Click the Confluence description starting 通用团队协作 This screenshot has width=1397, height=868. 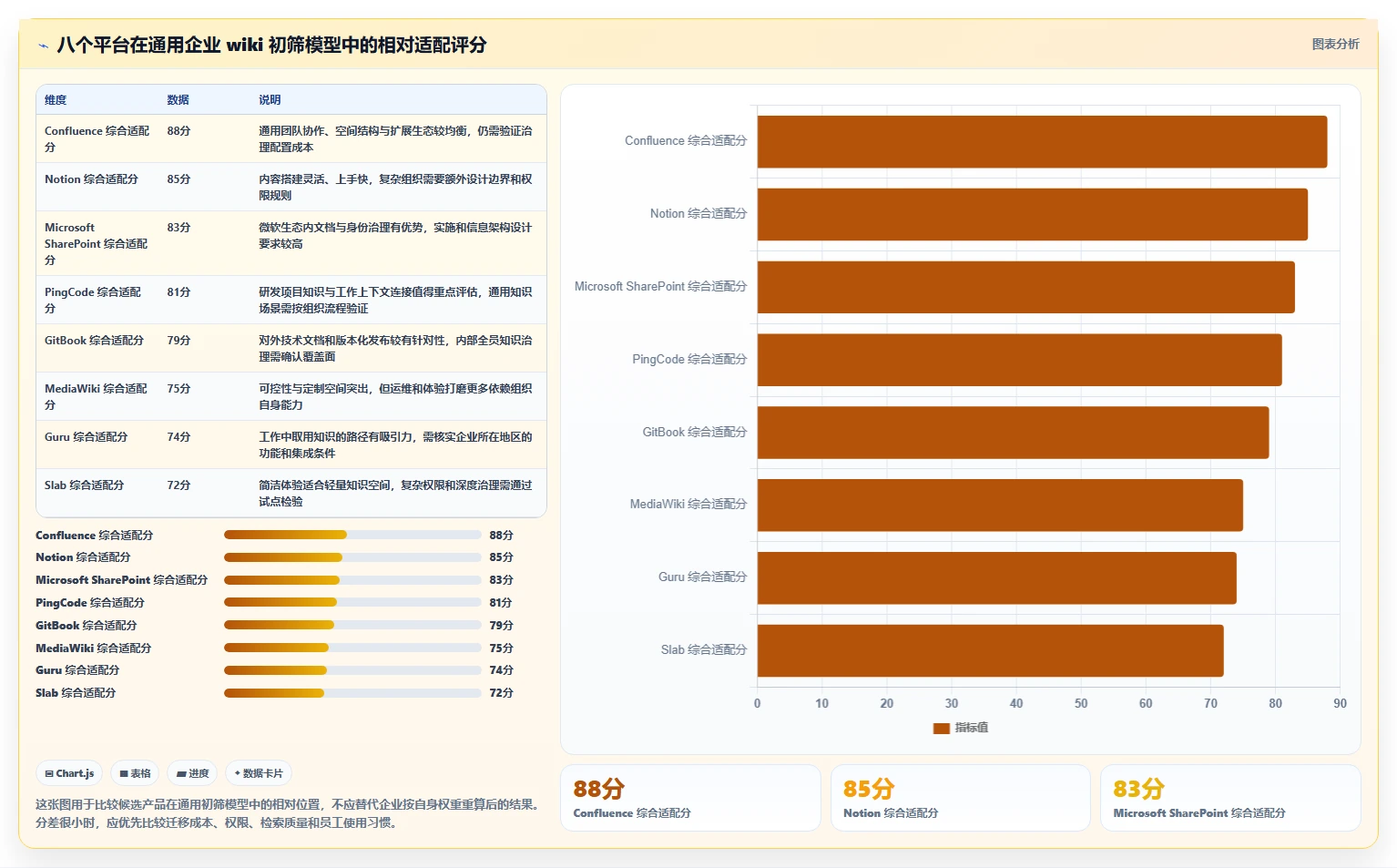tap(395, 138)
